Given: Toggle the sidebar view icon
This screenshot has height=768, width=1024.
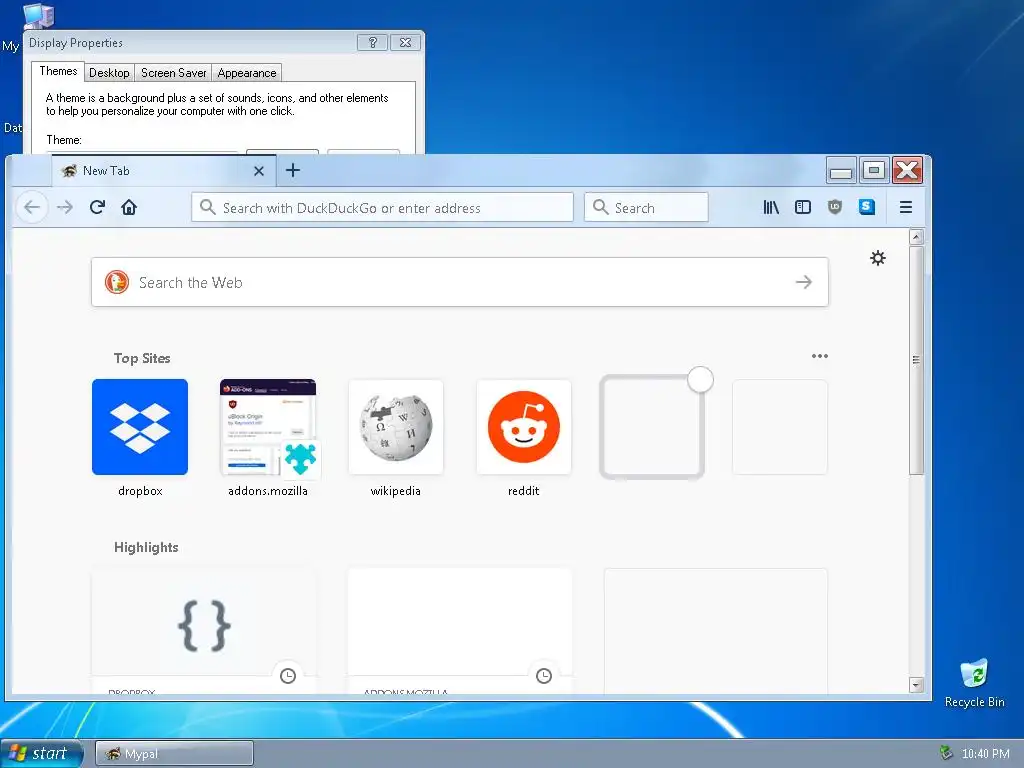Looking at the screenshot, I should click(803, 208).
